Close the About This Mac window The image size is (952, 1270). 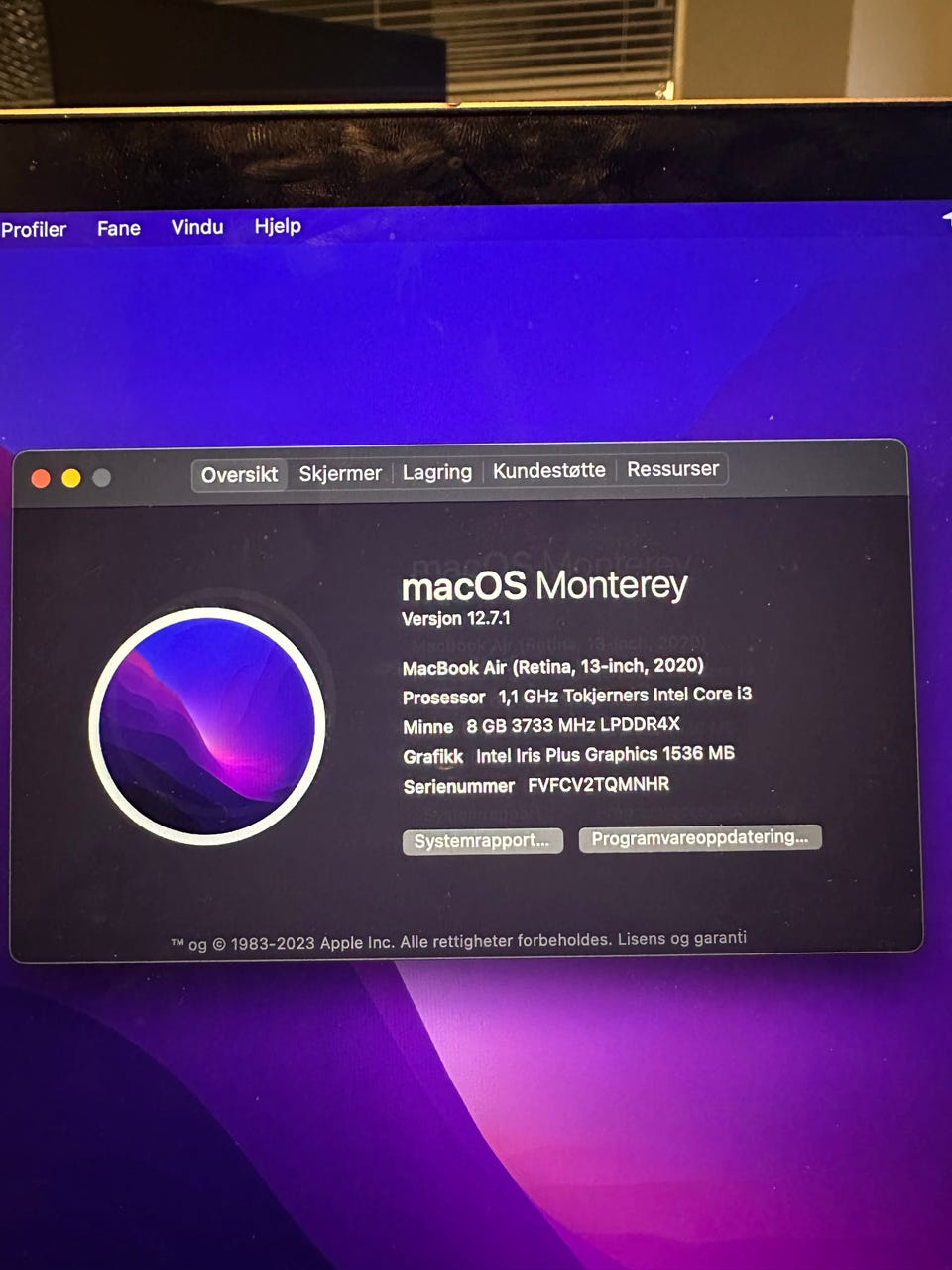pos(41,479)
